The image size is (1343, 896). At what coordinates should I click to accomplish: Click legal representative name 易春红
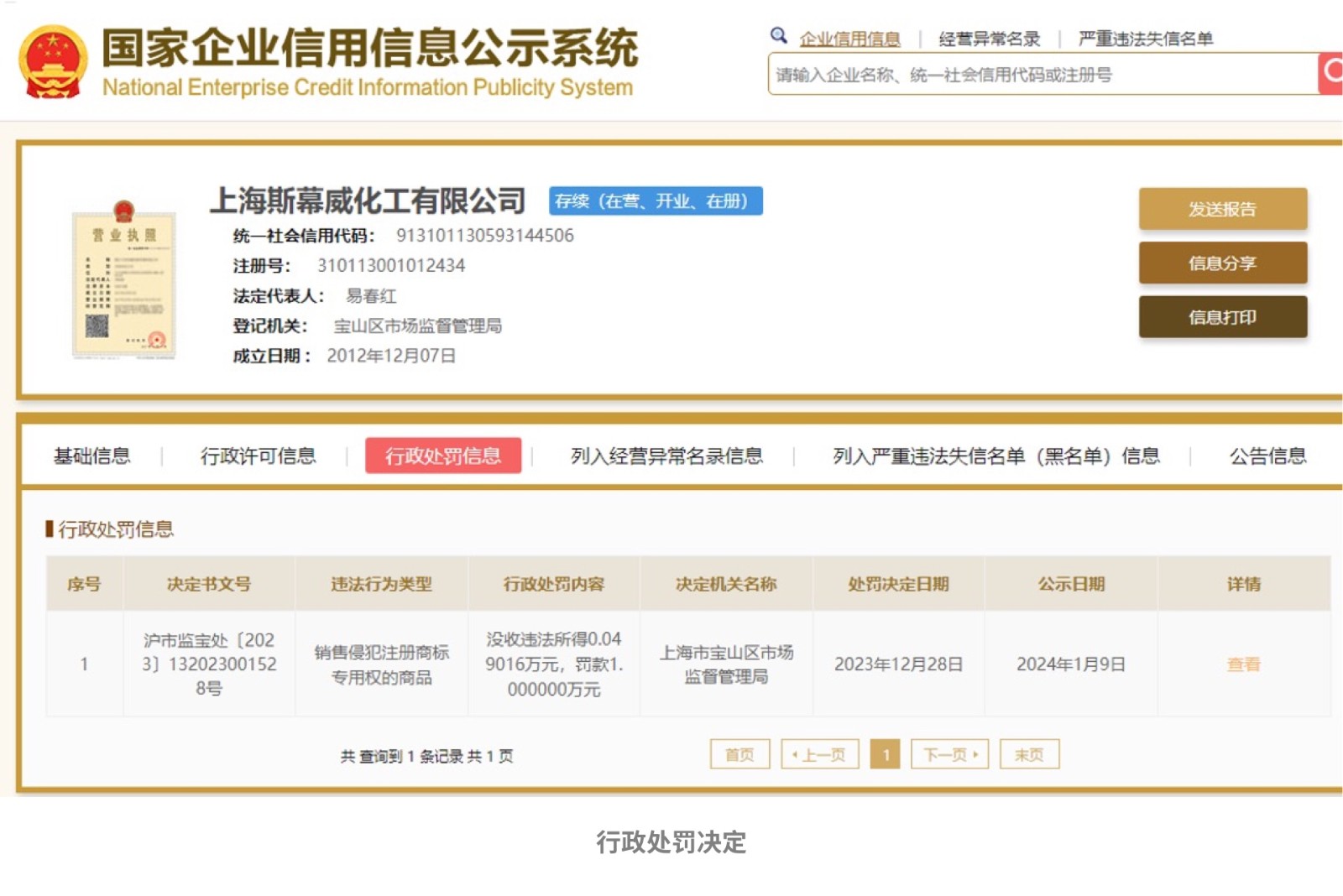(371, 296)
